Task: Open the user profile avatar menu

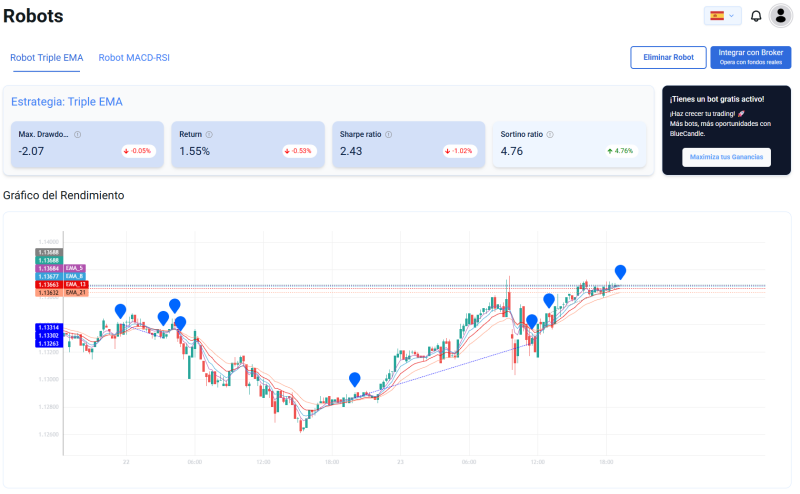Action: coord(780,16)
